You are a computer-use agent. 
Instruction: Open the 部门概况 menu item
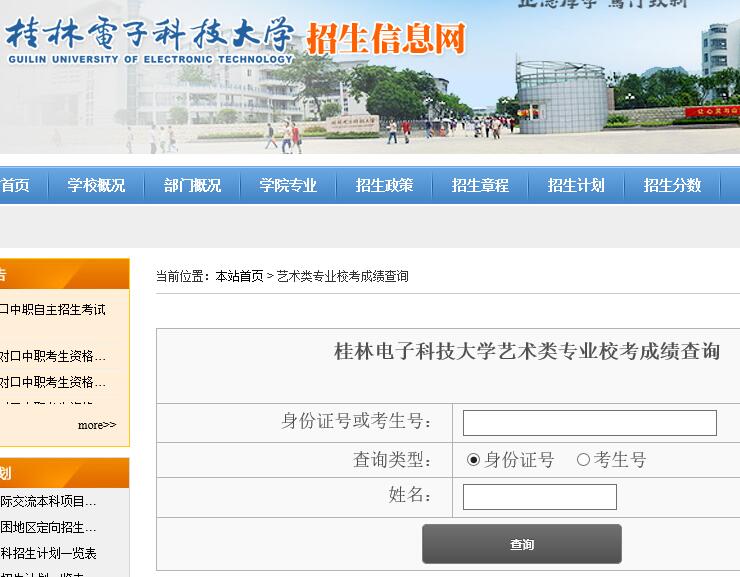pyautogui.click(x=192, y=185)
